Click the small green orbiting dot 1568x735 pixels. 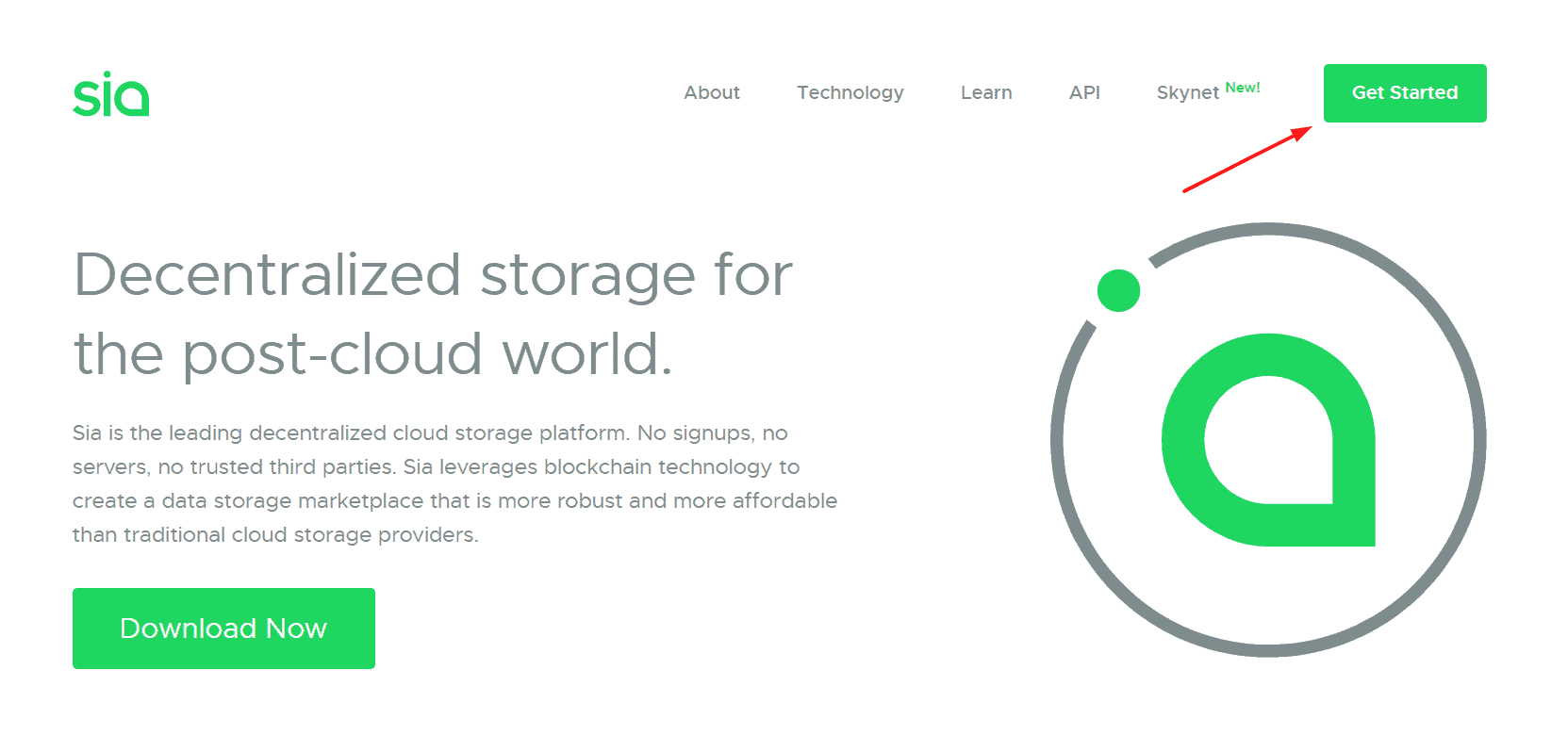(1118, 290)
